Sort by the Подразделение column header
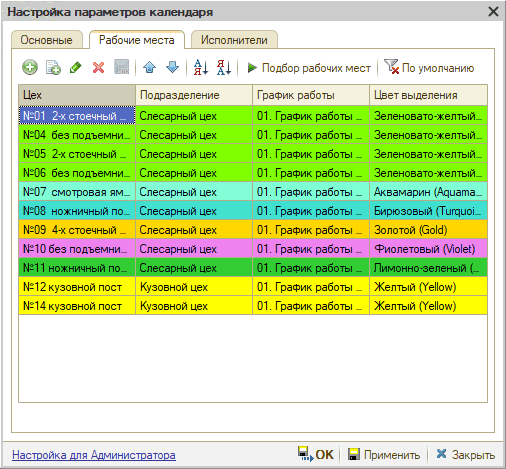Image resolution: width=506 pixels, height=469 pixels. coord(194,95)
